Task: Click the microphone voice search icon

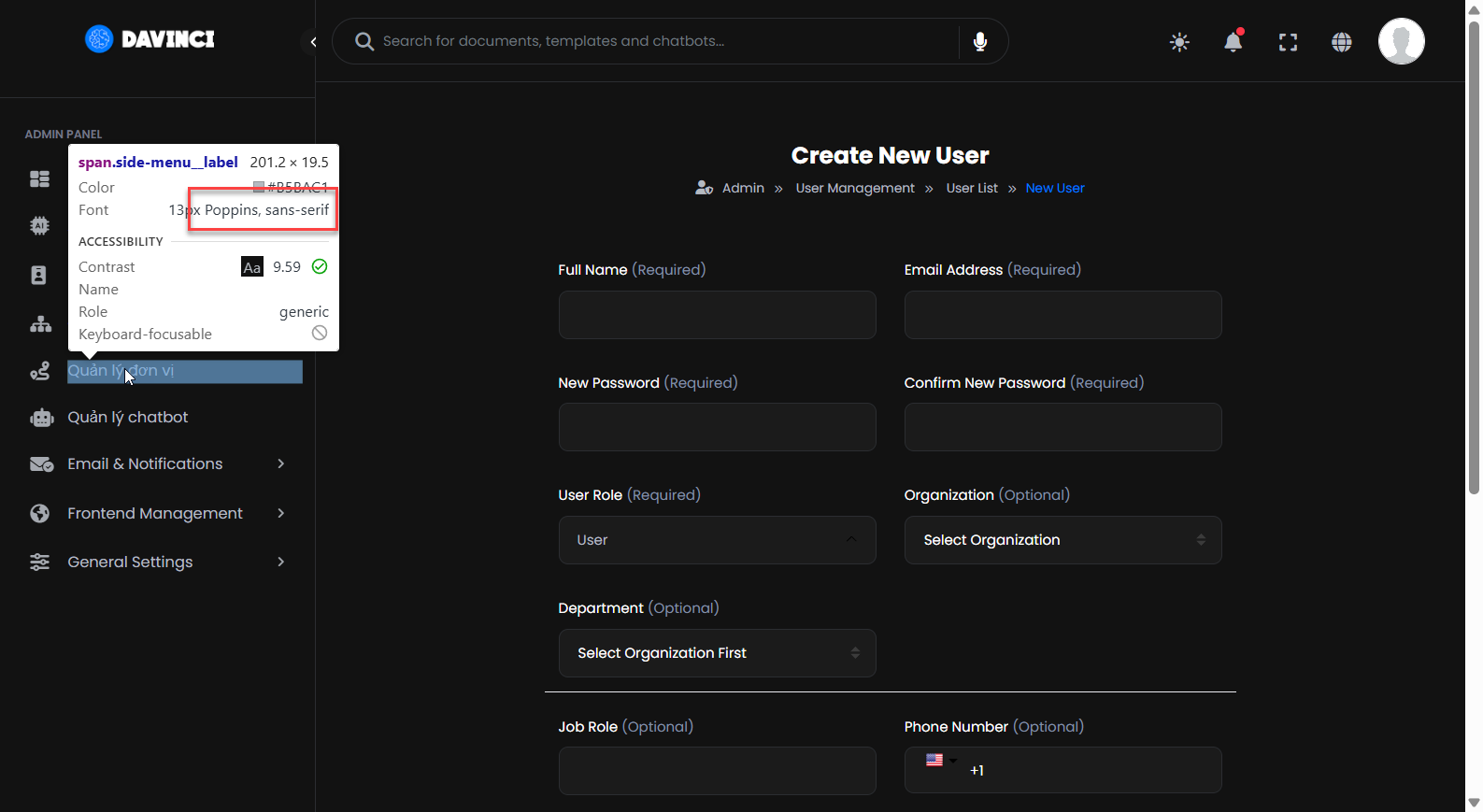Action: pyautogui.click(x=979, y=42)
